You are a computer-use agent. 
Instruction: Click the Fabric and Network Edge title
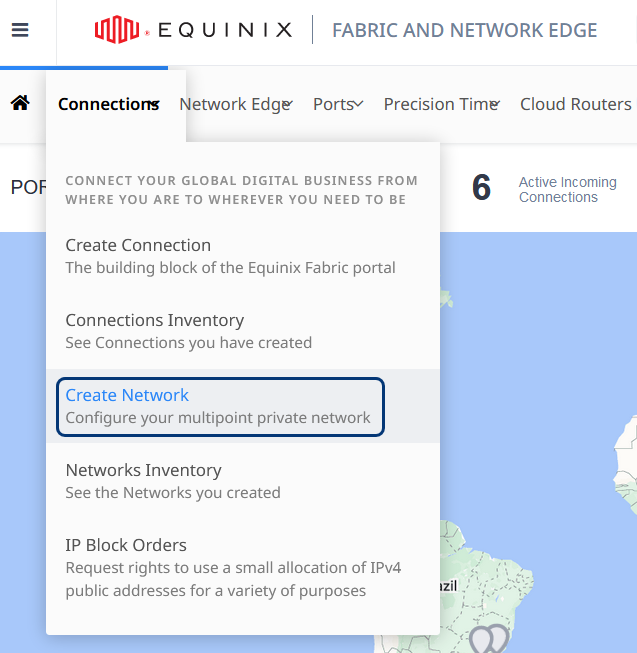[465, 30]
